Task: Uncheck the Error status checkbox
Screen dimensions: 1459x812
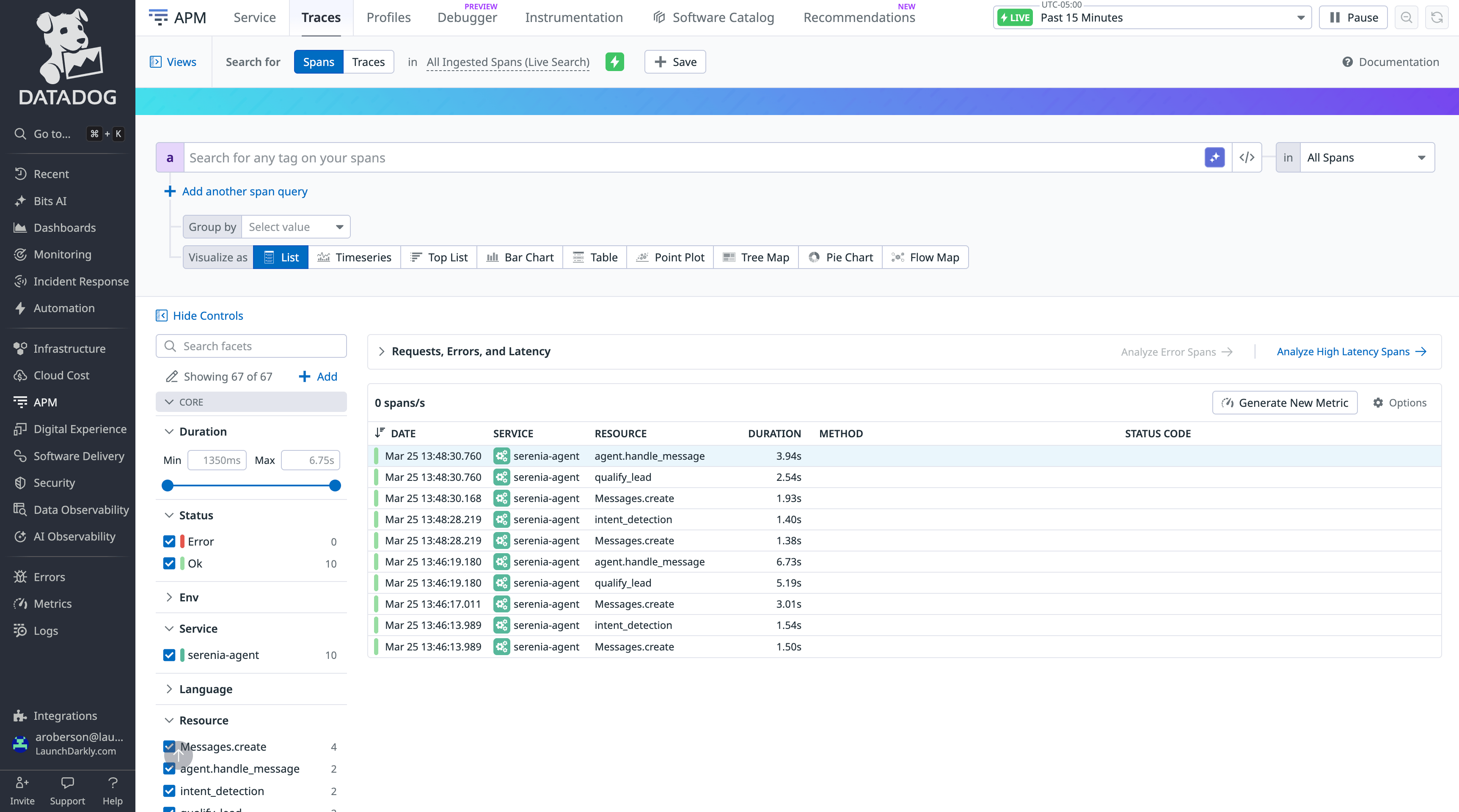Action: pyautogui.click(x=169, y=541)
